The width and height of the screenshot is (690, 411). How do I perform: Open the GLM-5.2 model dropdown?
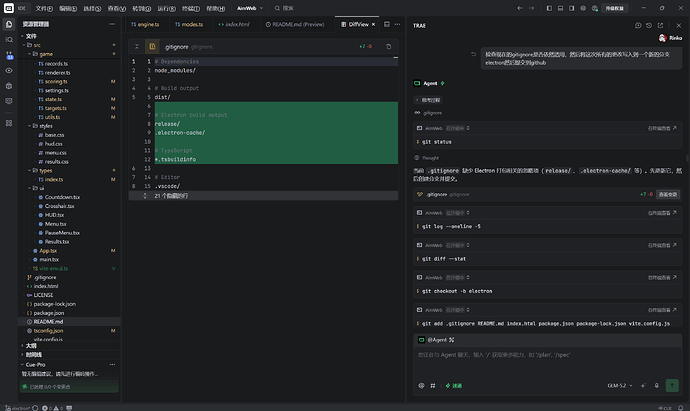(620, 385)
